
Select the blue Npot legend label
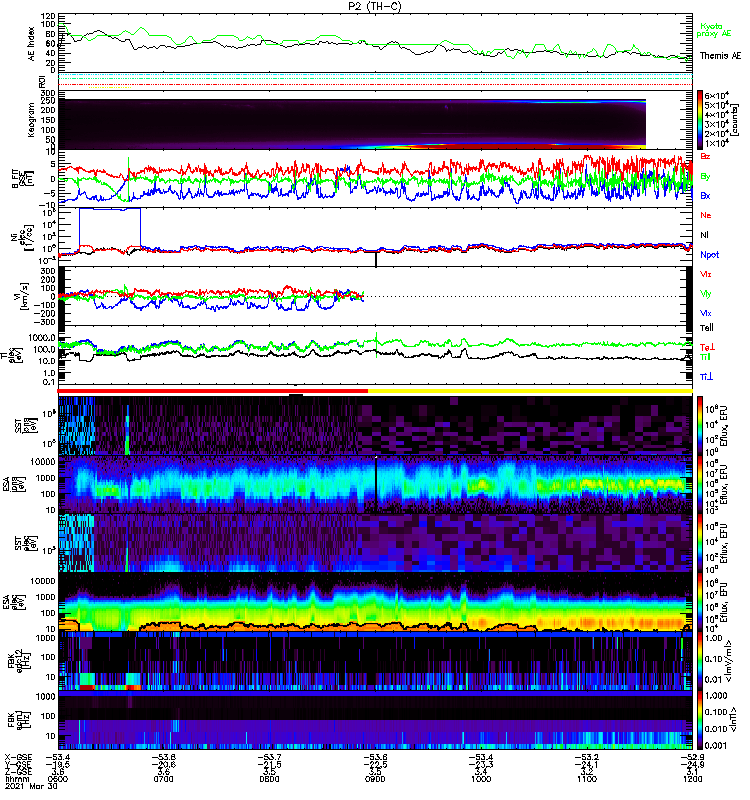[x=709, y=255]
